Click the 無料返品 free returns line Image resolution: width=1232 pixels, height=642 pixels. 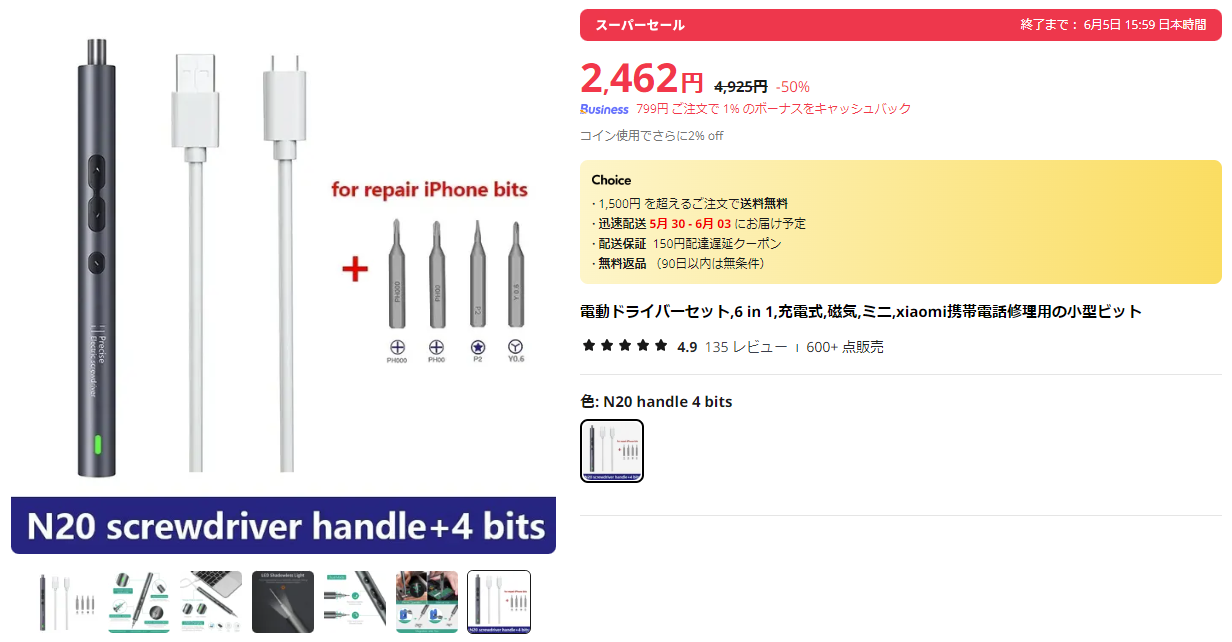pos(681,263)
